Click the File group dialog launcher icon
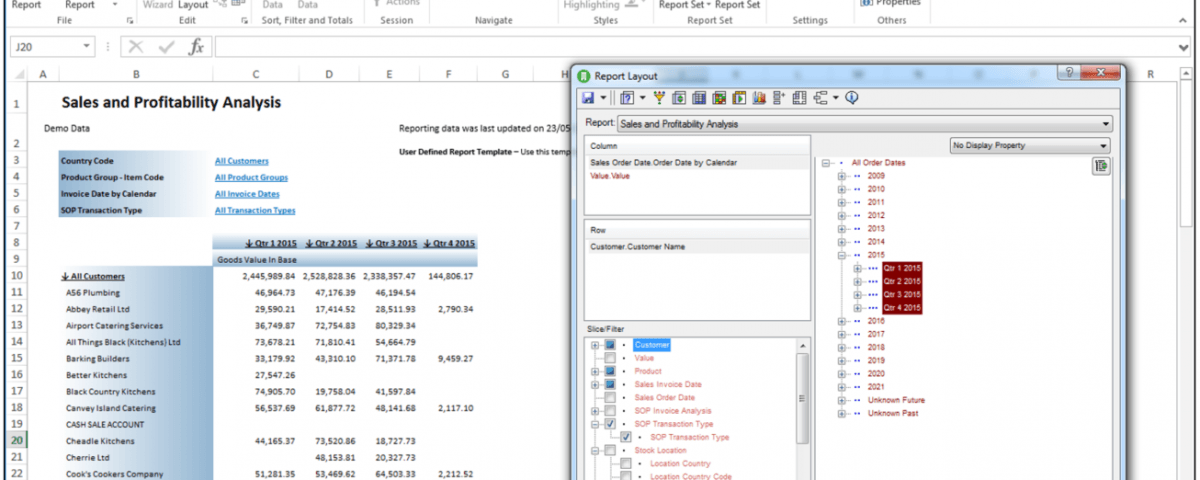Screen dimensions: 1200x480 click(x=130, y=20)
